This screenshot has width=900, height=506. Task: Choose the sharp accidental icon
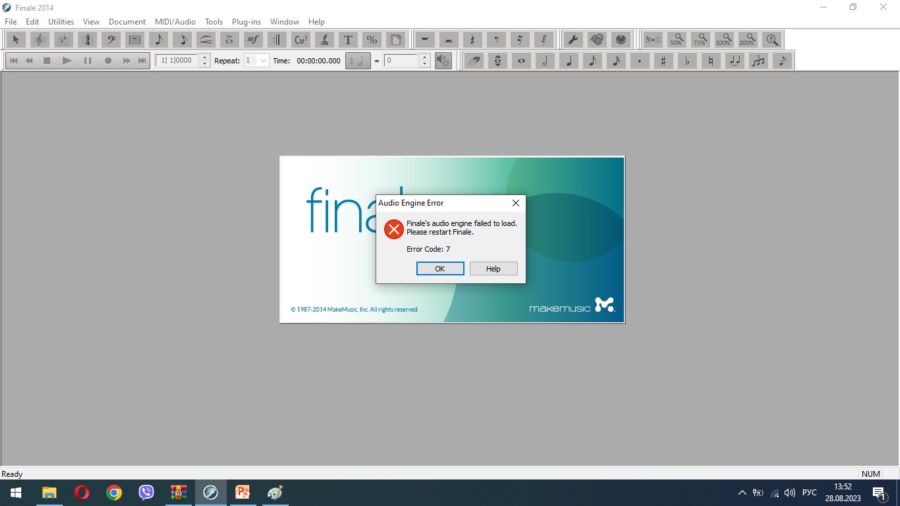click(x=662, y=61)
